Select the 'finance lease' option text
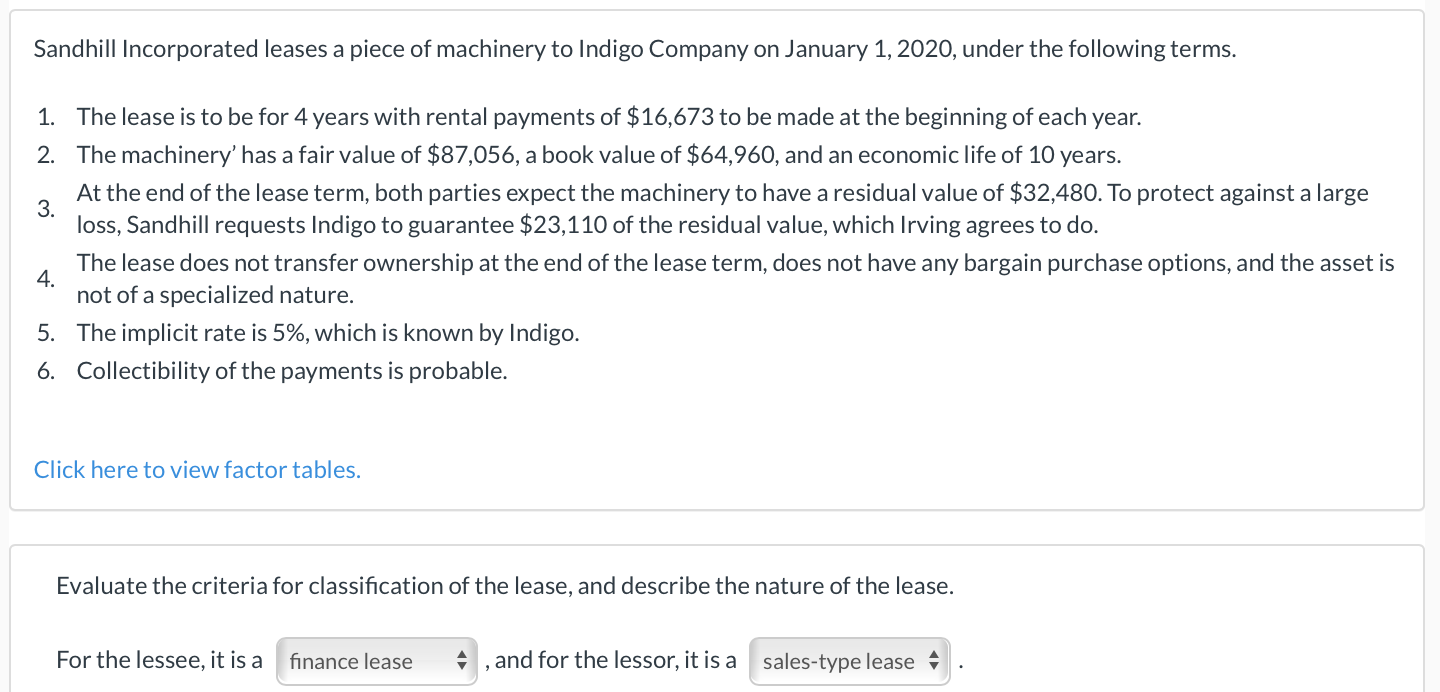The height and width of the screenshot is (692, 1440). (350, 661)
